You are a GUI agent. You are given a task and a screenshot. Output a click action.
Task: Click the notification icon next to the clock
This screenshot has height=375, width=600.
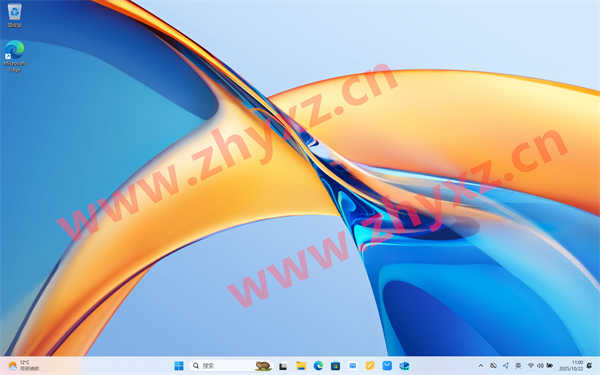pyautogui.click(x=590, y=365)
